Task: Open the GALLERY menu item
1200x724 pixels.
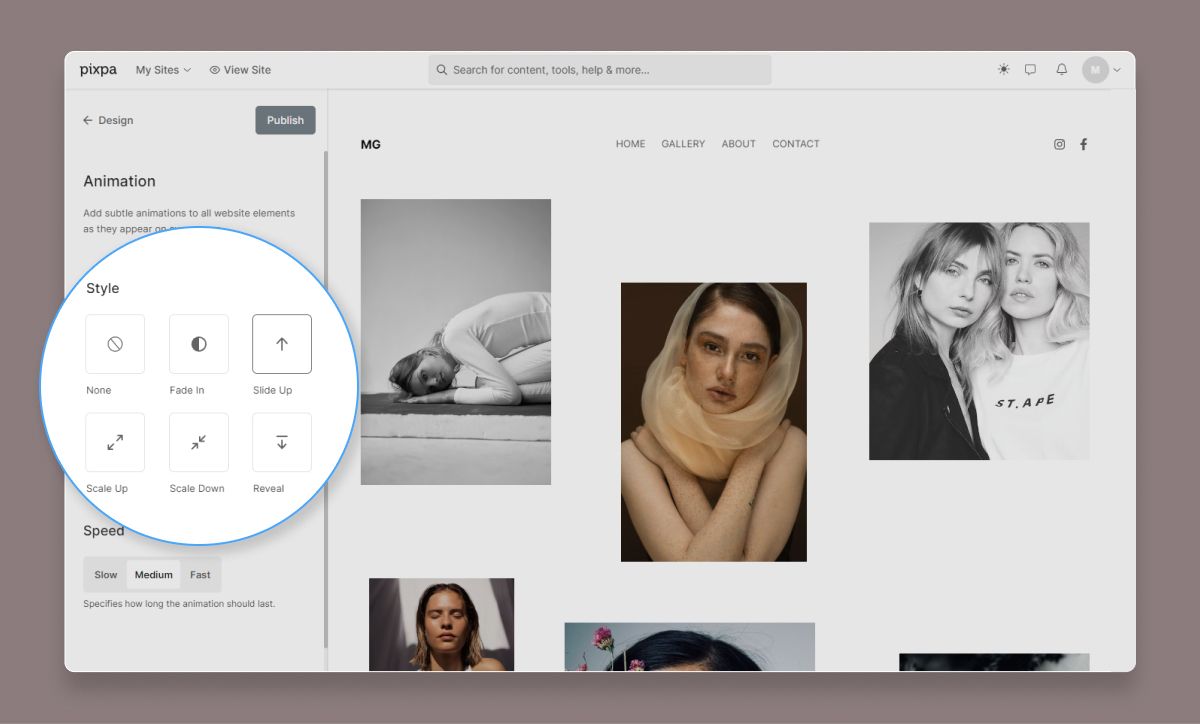Action: [683, 144]
